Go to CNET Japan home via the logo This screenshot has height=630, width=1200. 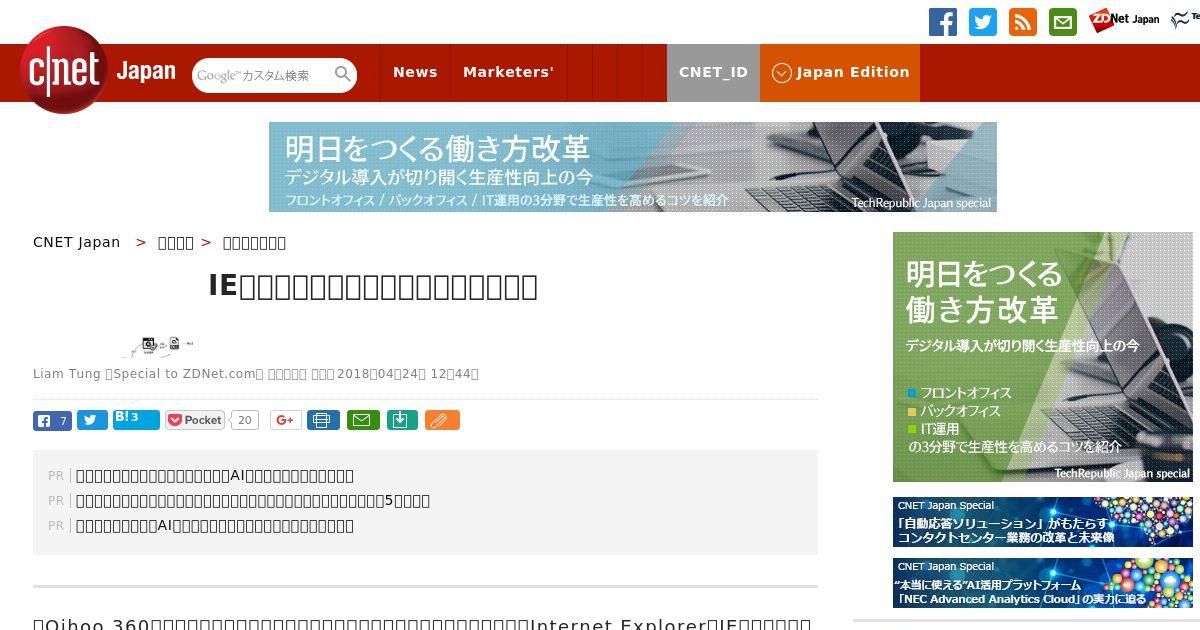point(98,70)
